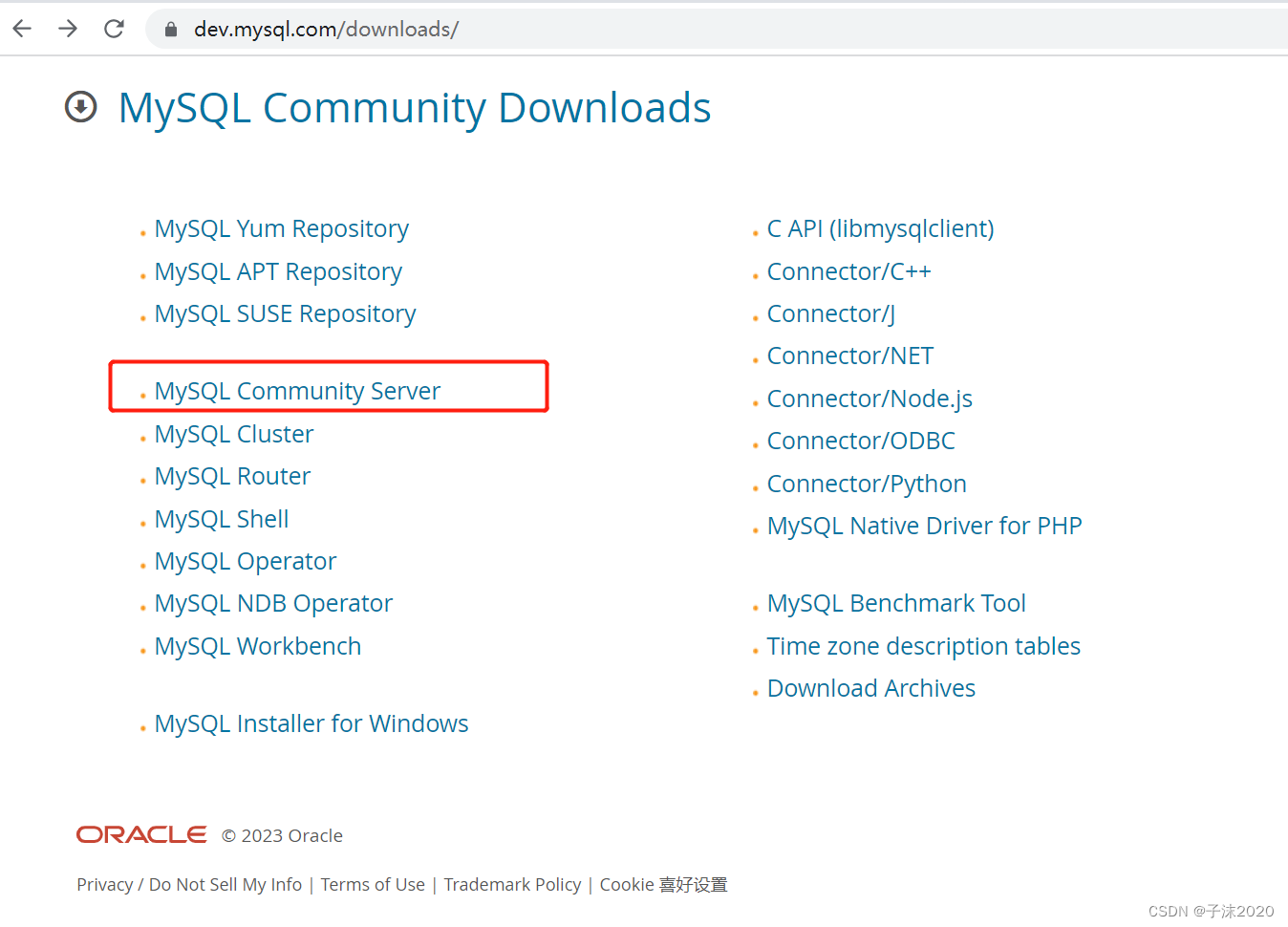
Task: Open MySQL Benchmark Tool link
Action: tap(896, 604)
